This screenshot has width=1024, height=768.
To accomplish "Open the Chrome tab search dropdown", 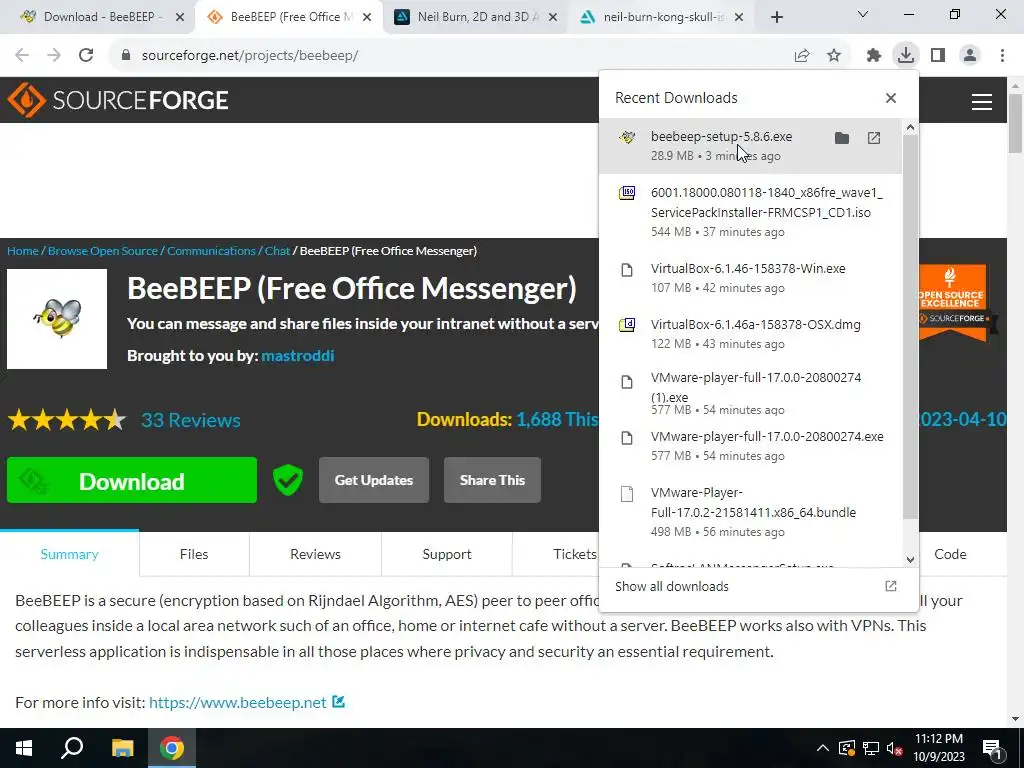I will [x=863, y=14].
